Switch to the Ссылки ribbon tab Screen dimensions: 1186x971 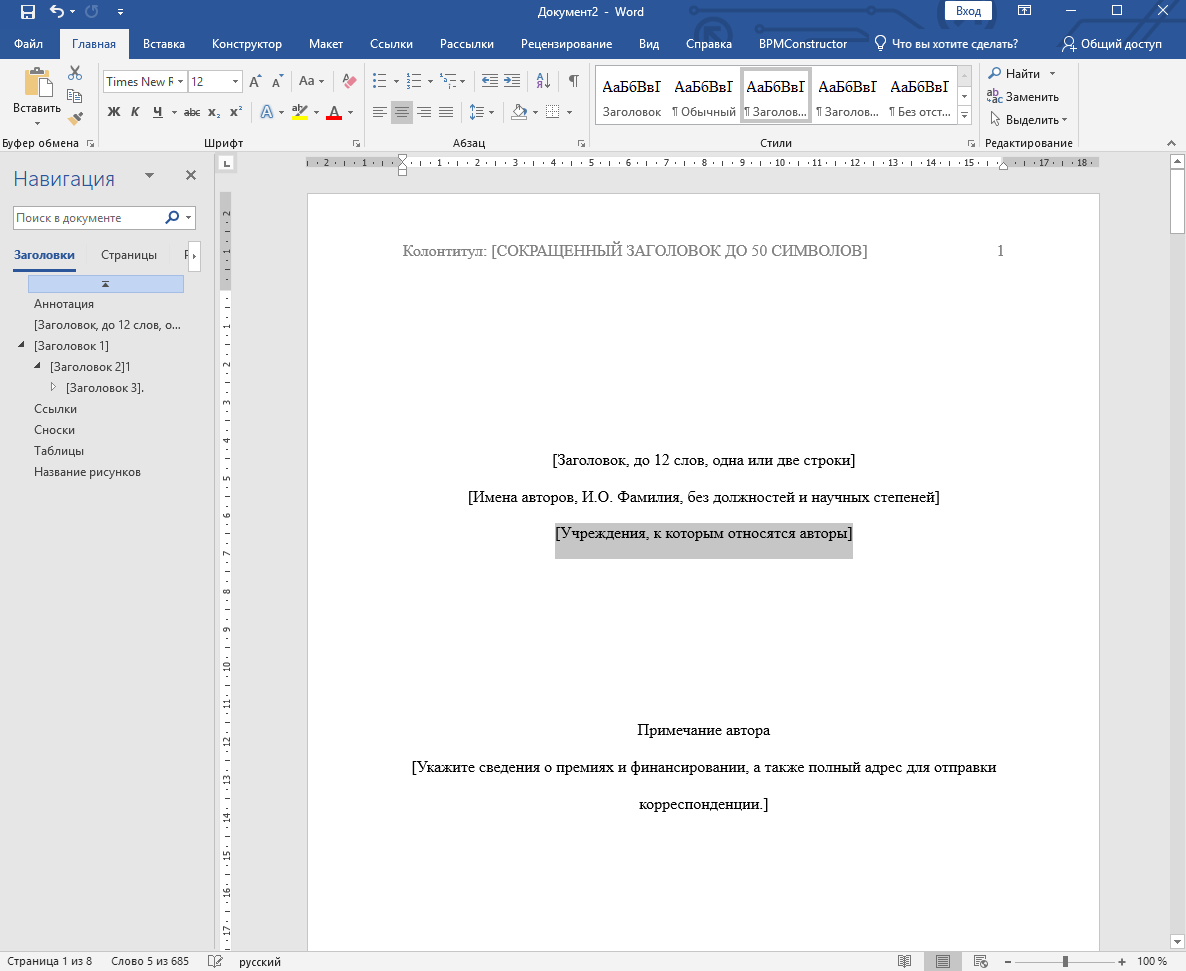pyautogui.click(x=391, y=44)
